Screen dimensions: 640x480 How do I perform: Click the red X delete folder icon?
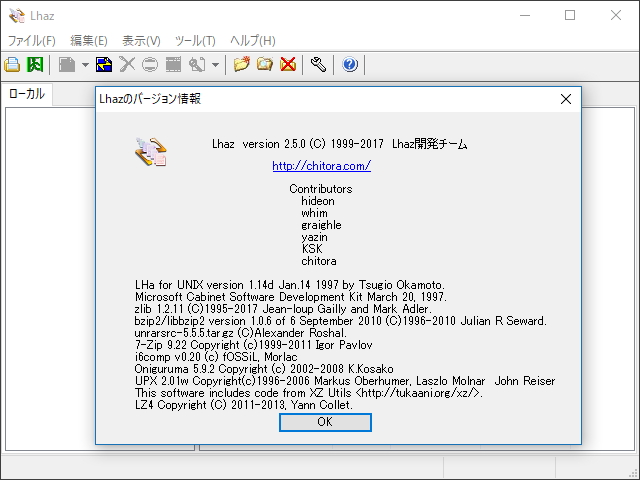[x=288, y=64]
